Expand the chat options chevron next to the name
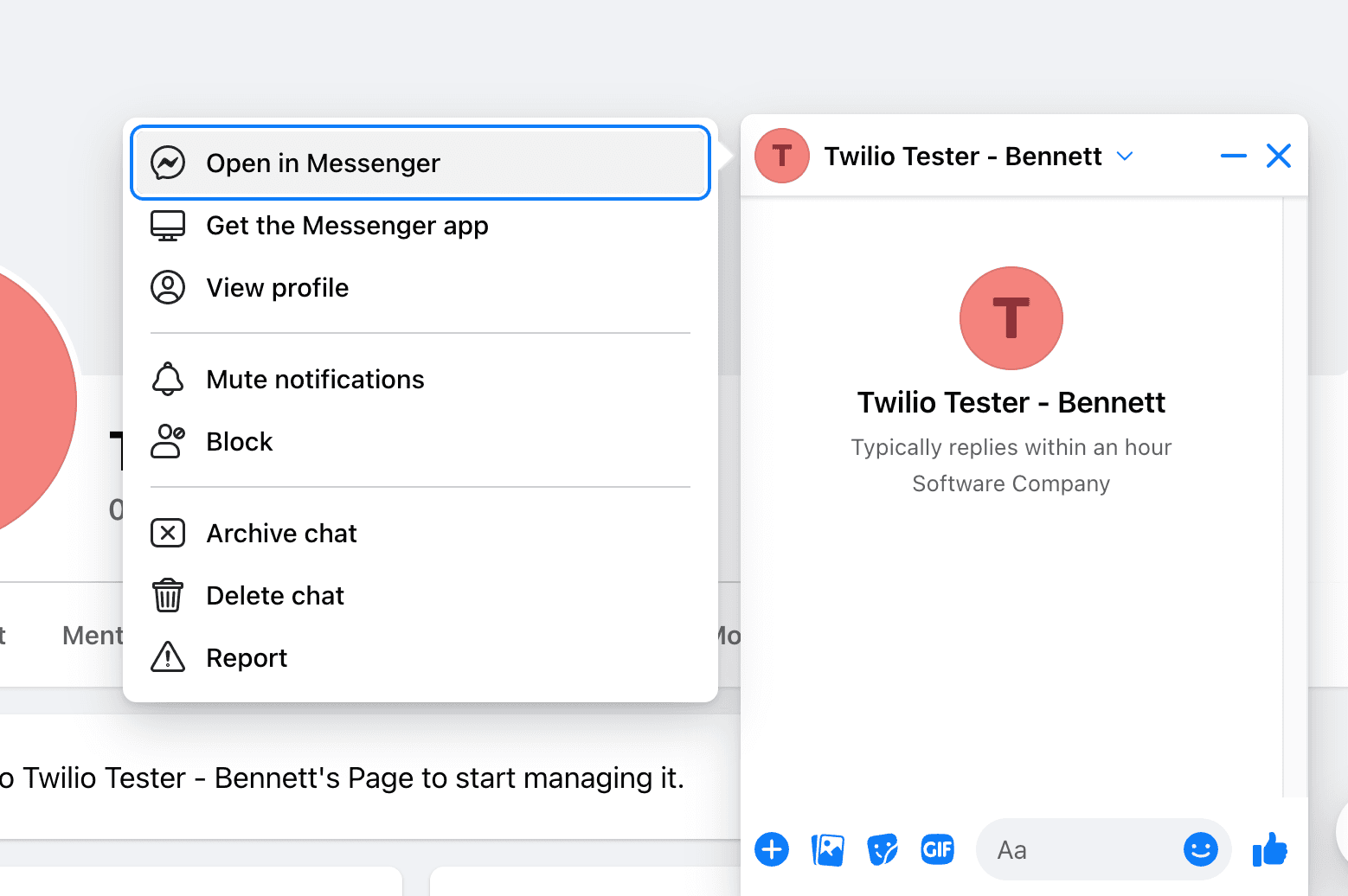Image resolution: width=1348 pixels, height=896 pixels. tap(1125, 157)
